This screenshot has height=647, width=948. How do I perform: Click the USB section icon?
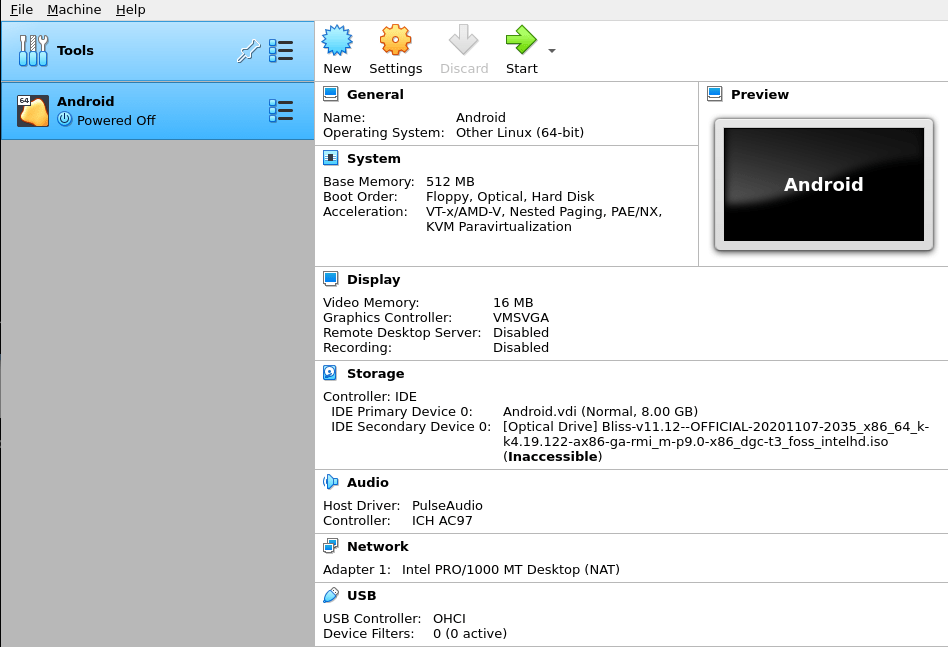click(329, 595)
